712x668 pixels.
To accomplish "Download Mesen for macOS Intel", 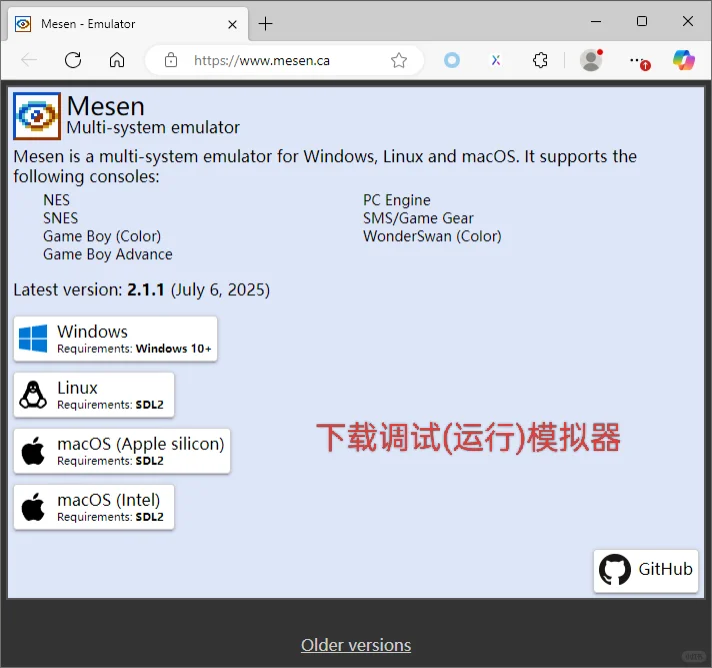I will 94,507.
